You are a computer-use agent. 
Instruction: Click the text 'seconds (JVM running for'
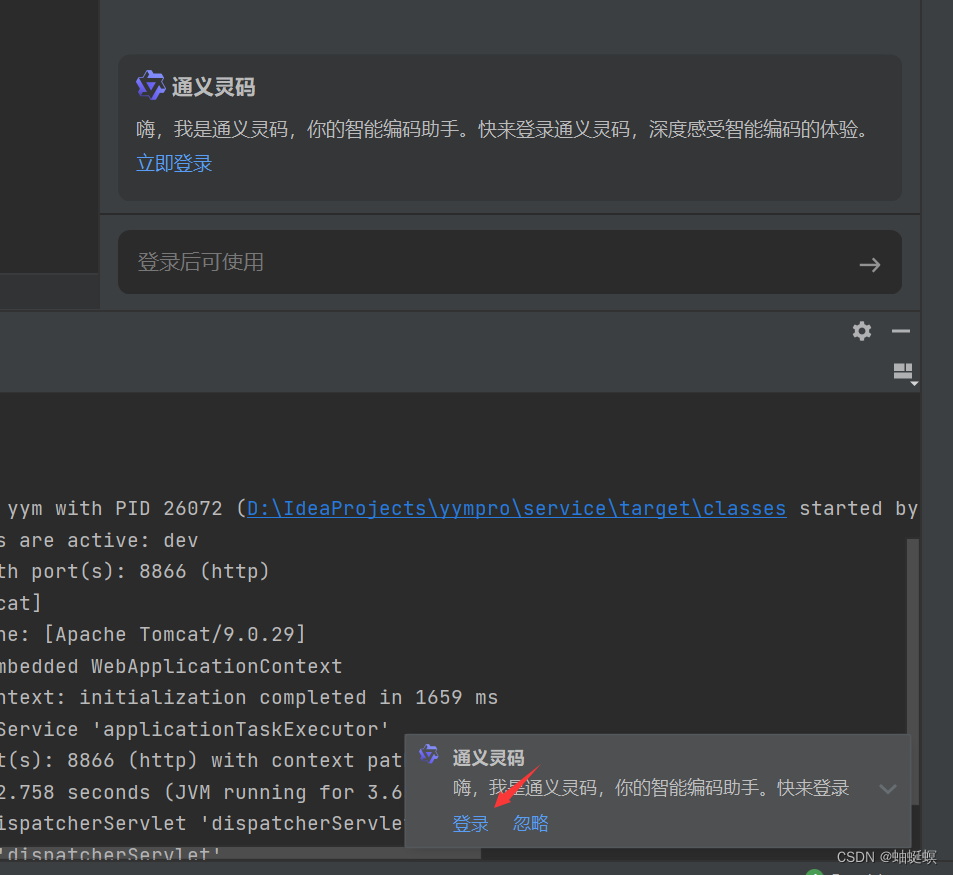click(x=211, y=792)
